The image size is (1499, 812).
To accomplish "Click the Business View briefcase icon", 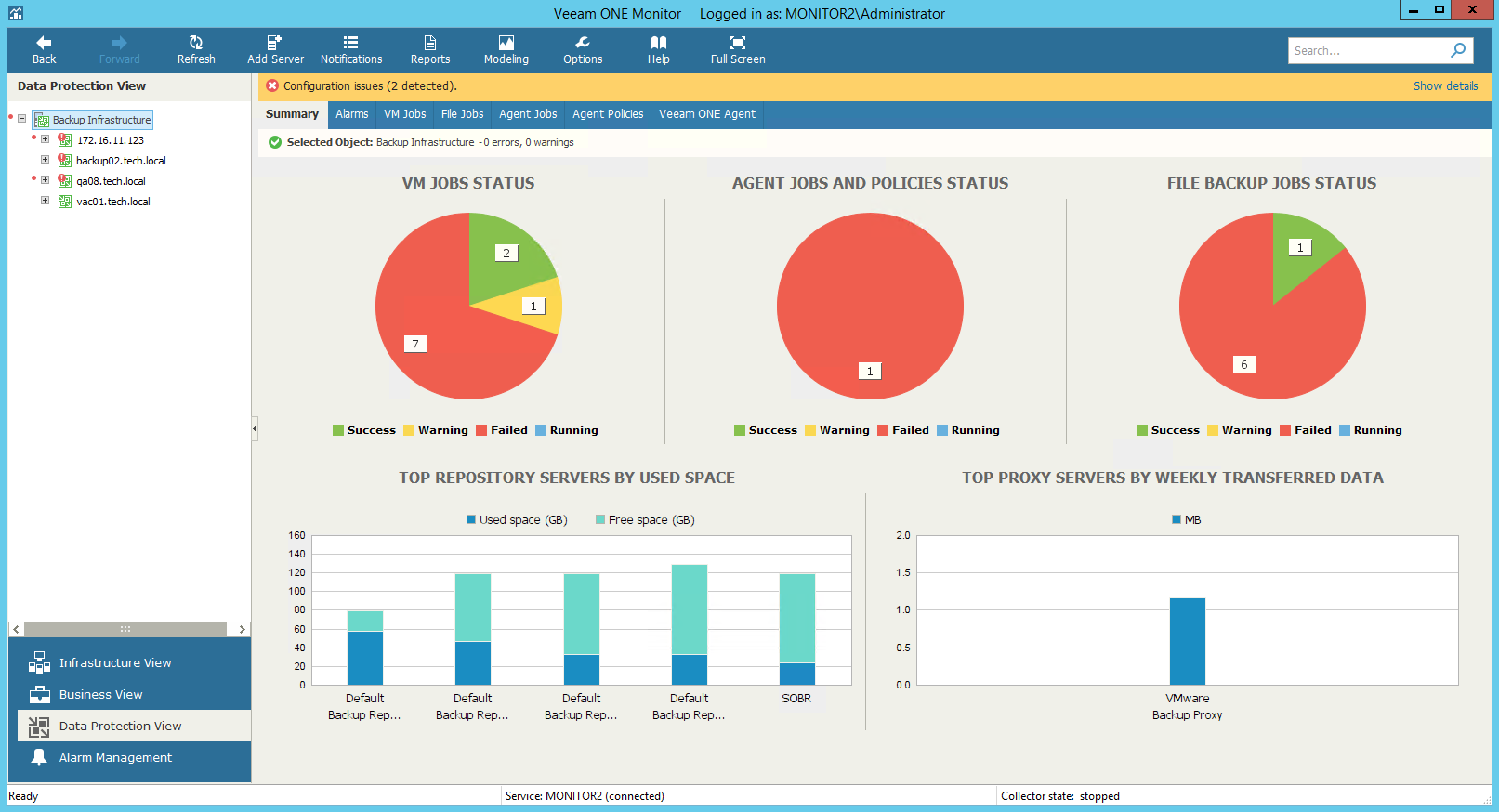I will (39, 694).
